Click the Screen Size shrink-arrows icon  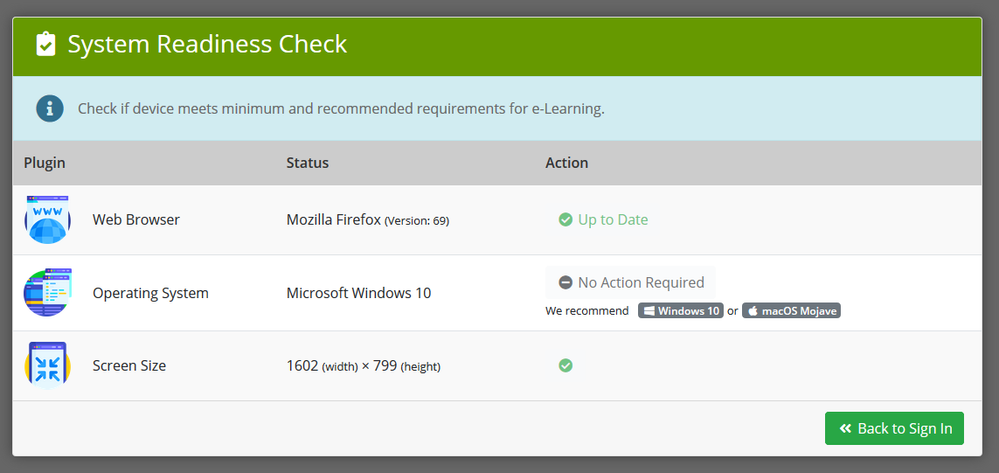[47, 366]
